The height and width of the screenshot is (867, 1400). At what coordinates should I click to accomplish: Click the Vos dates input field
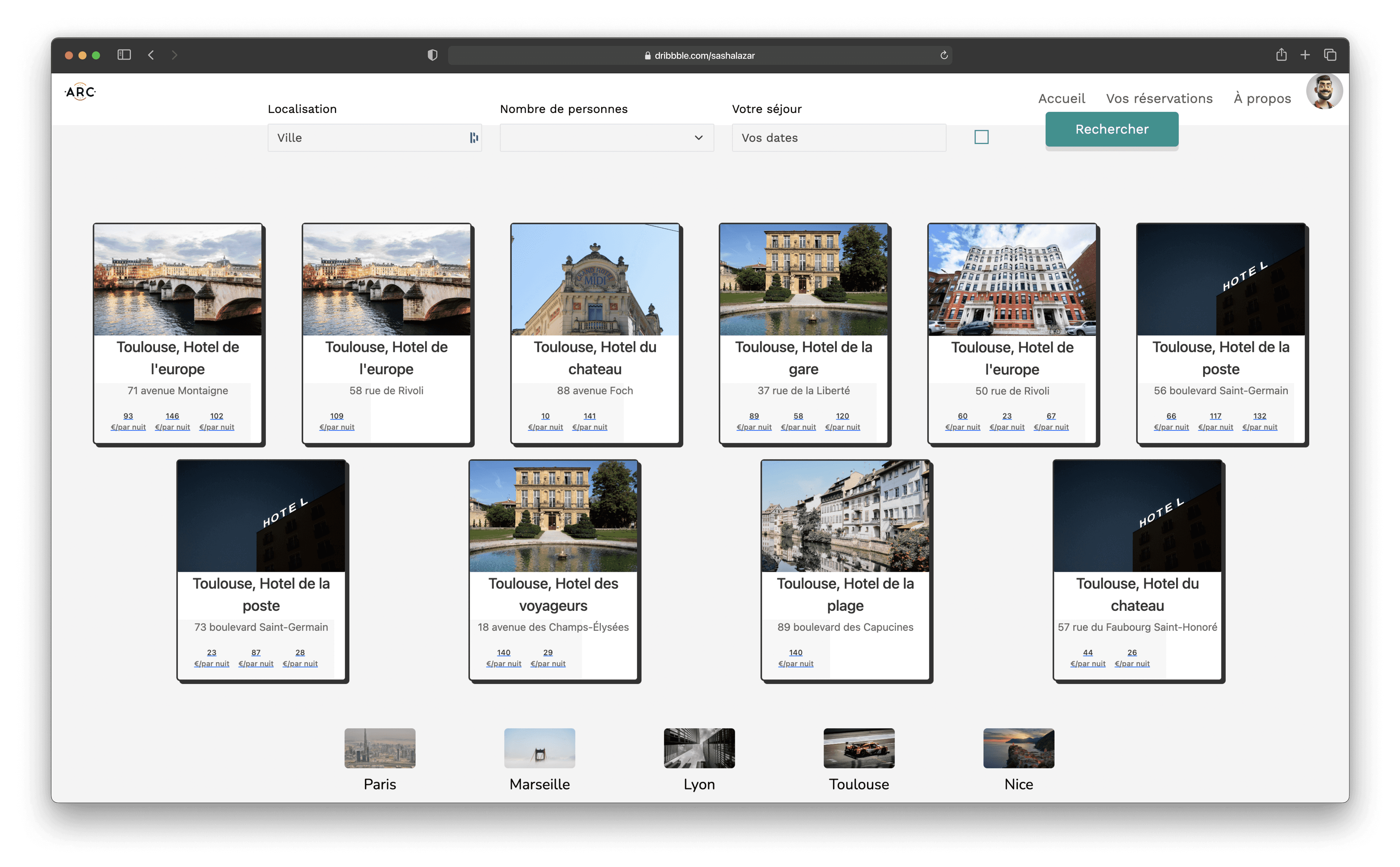[x=838, y=138]
